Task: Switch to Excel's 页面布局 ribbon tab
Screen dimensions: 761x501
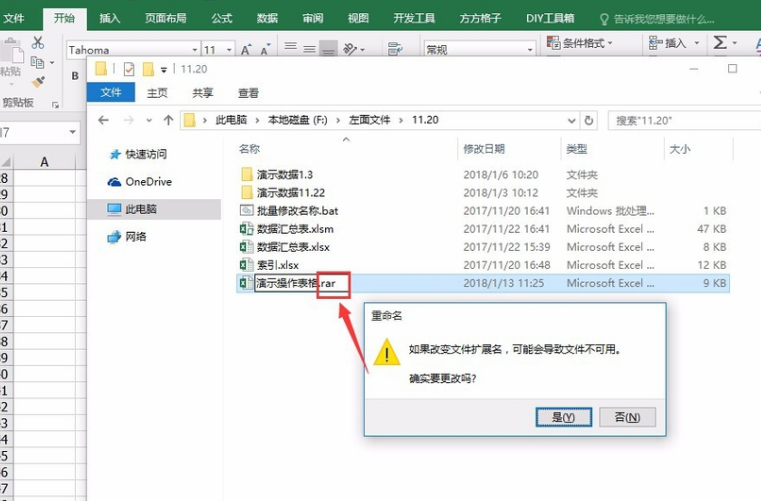Action: pyautogui.click(x=165, y=18)
